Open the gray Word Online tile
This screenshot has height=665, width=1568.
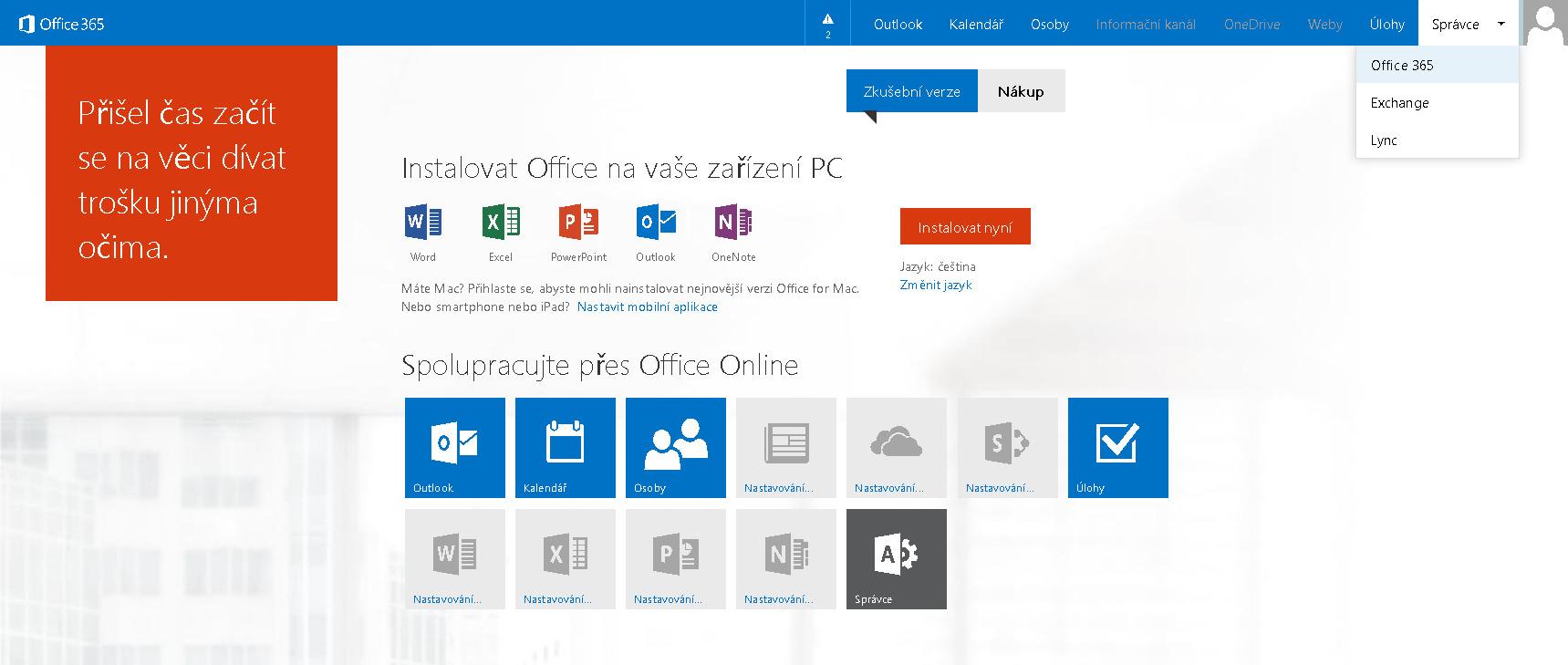coord(455,559)
